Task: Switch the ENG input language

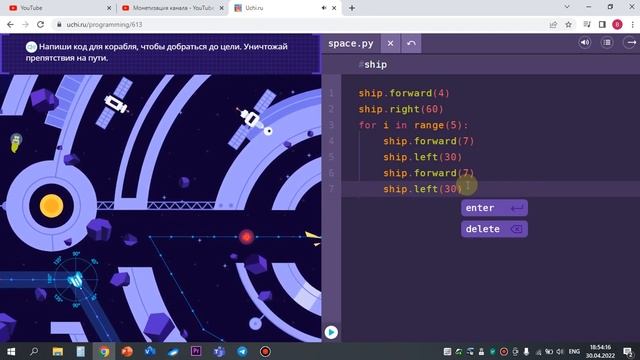Action: pyautogui.click(x=574, y=351)
